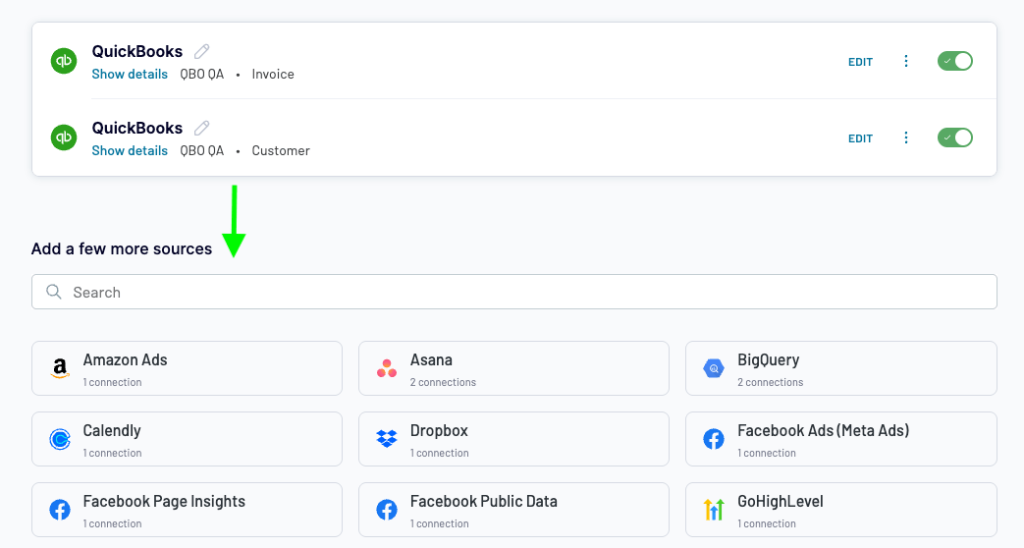The height and width of the screenshot is (548, 1024).
Task: Click the Dropbox logo icon
Action: [387, 439]
